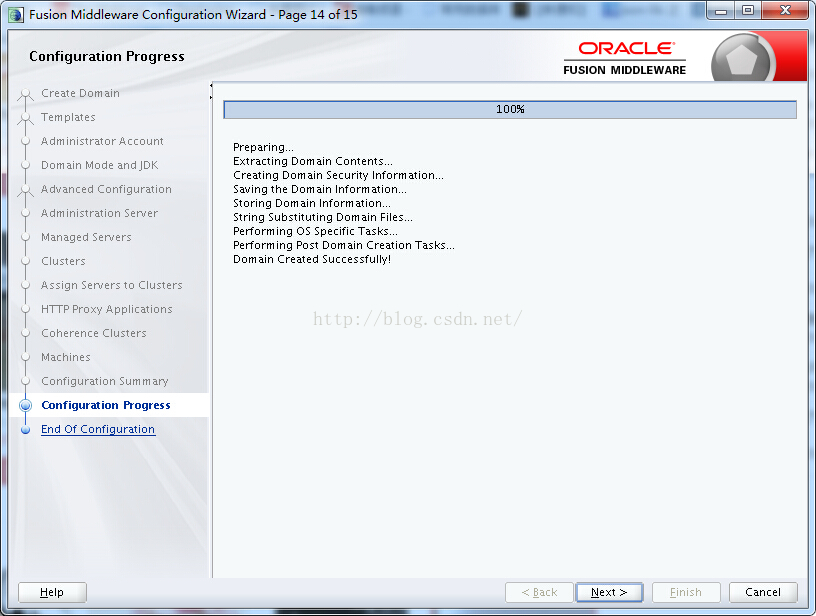Click the pentagon emblem in the banner
This screenshot has width=816, height=616.
tap(742, 59)
